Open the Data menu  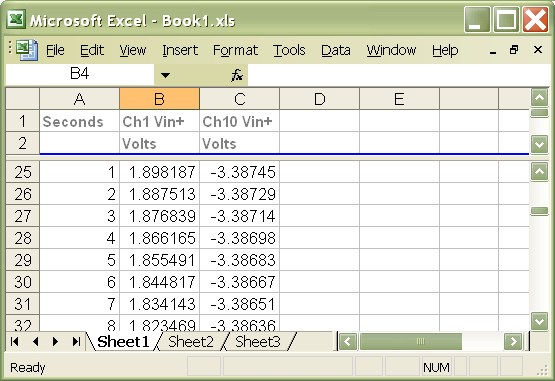coord(336,50)
